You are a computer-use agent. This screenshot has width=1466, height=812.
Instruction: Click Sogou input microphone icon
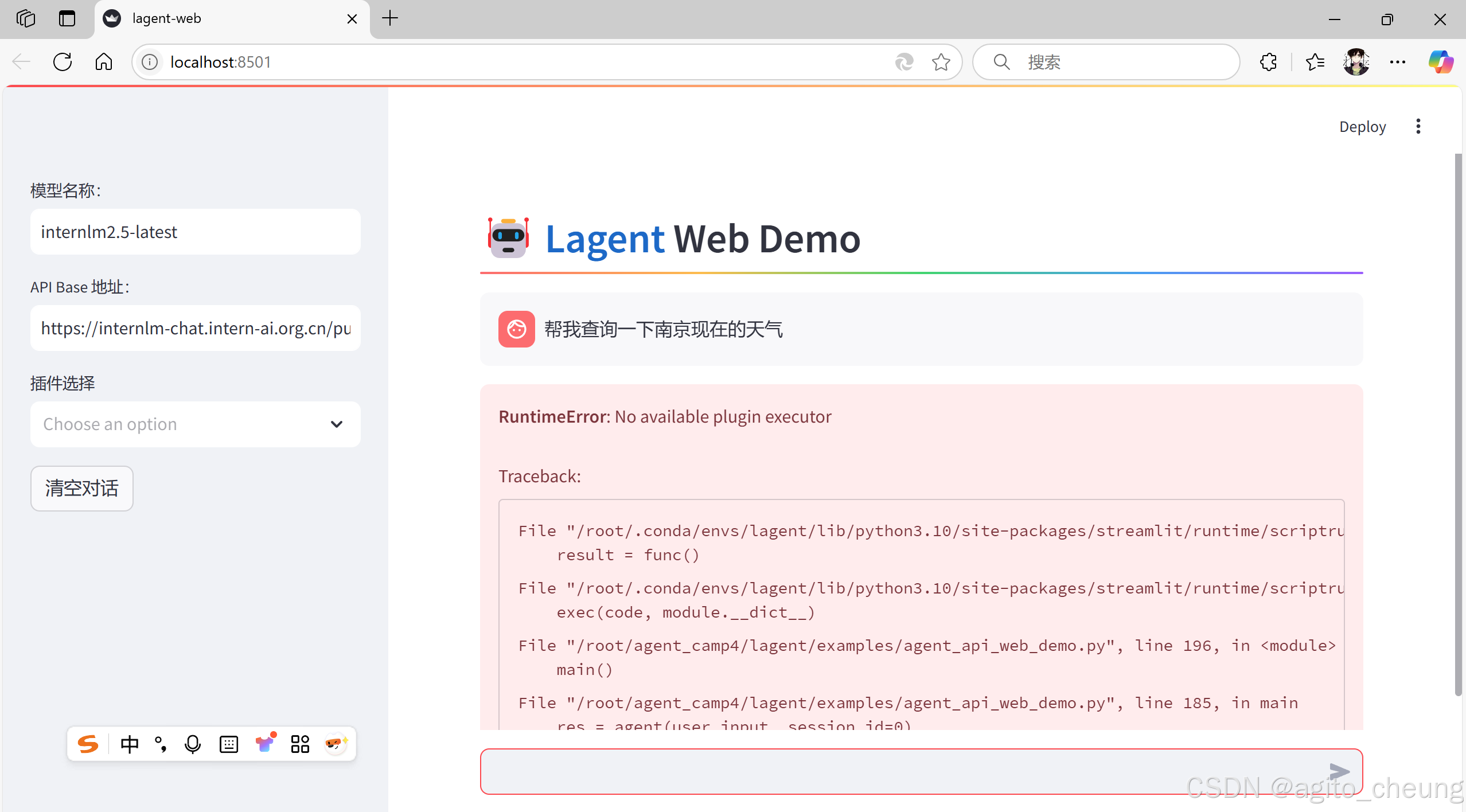pos(193,744)
